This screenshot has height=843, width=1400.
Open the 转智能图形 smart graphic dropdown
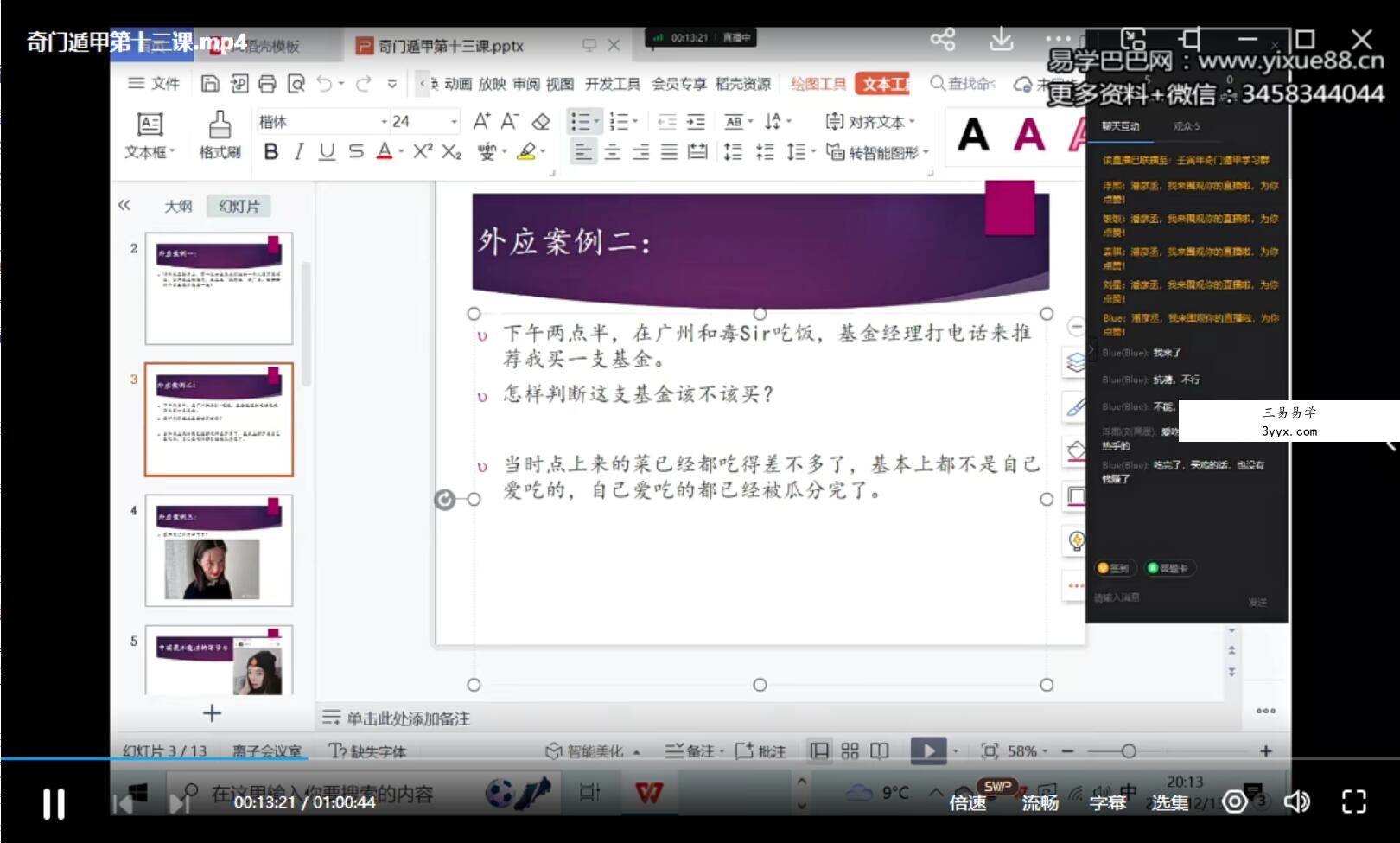(x=877, y=152)
